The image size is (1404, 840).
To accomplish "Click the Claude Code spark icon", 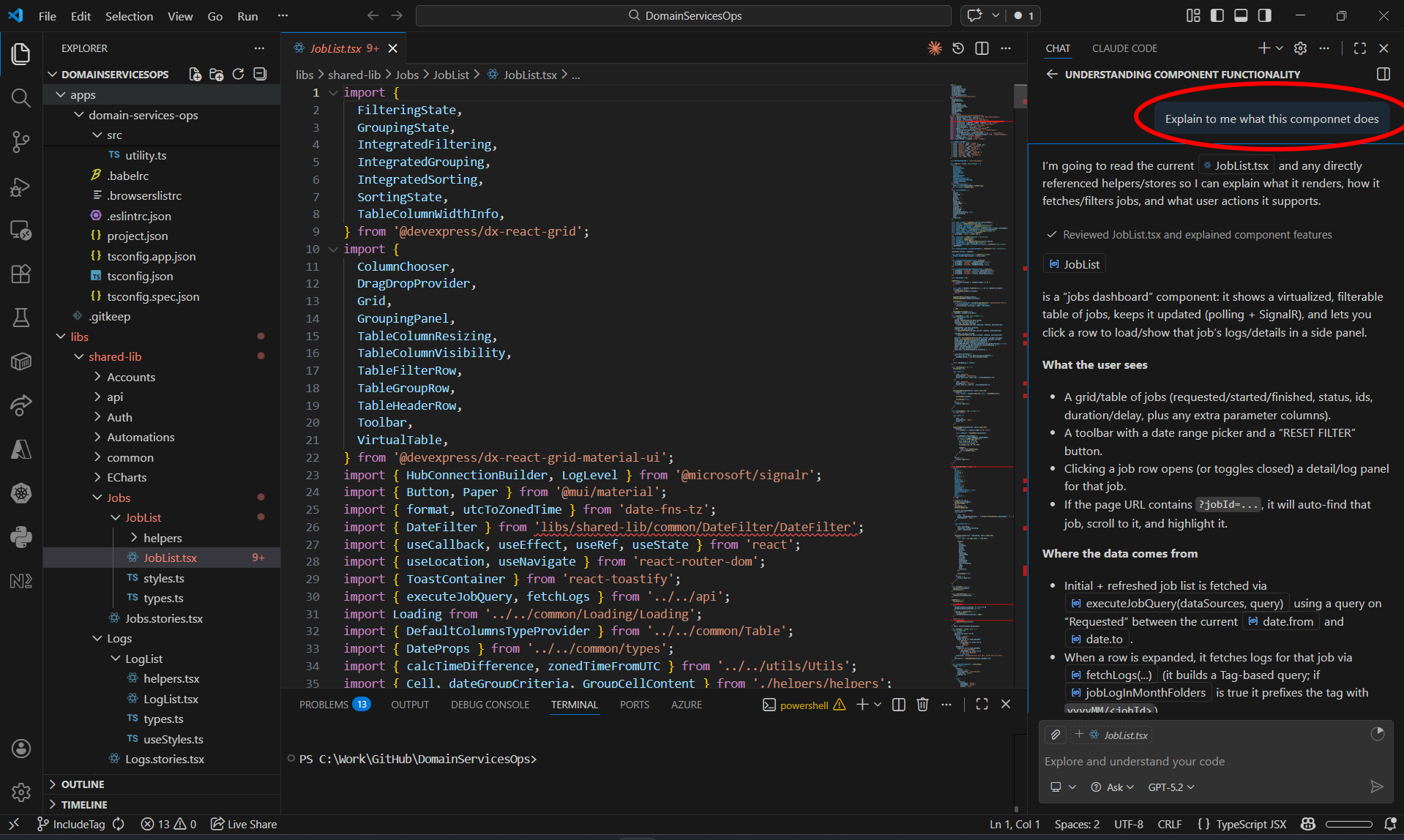I will tap(935, 48).
